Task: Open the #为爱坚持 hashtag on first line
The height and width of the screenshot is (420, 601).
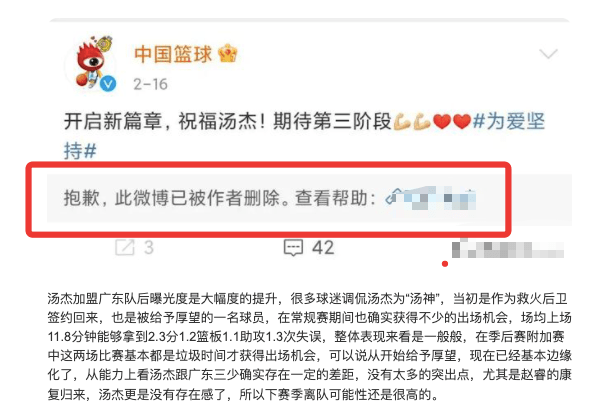Action: coord(509,121)
